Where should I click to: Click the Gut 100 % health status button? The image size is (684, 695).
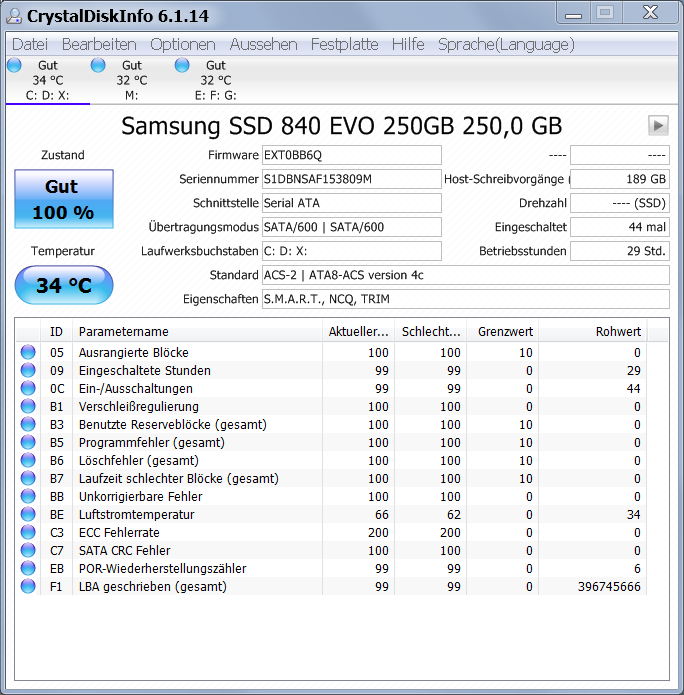pyautogui.click(x=64, y=199)
